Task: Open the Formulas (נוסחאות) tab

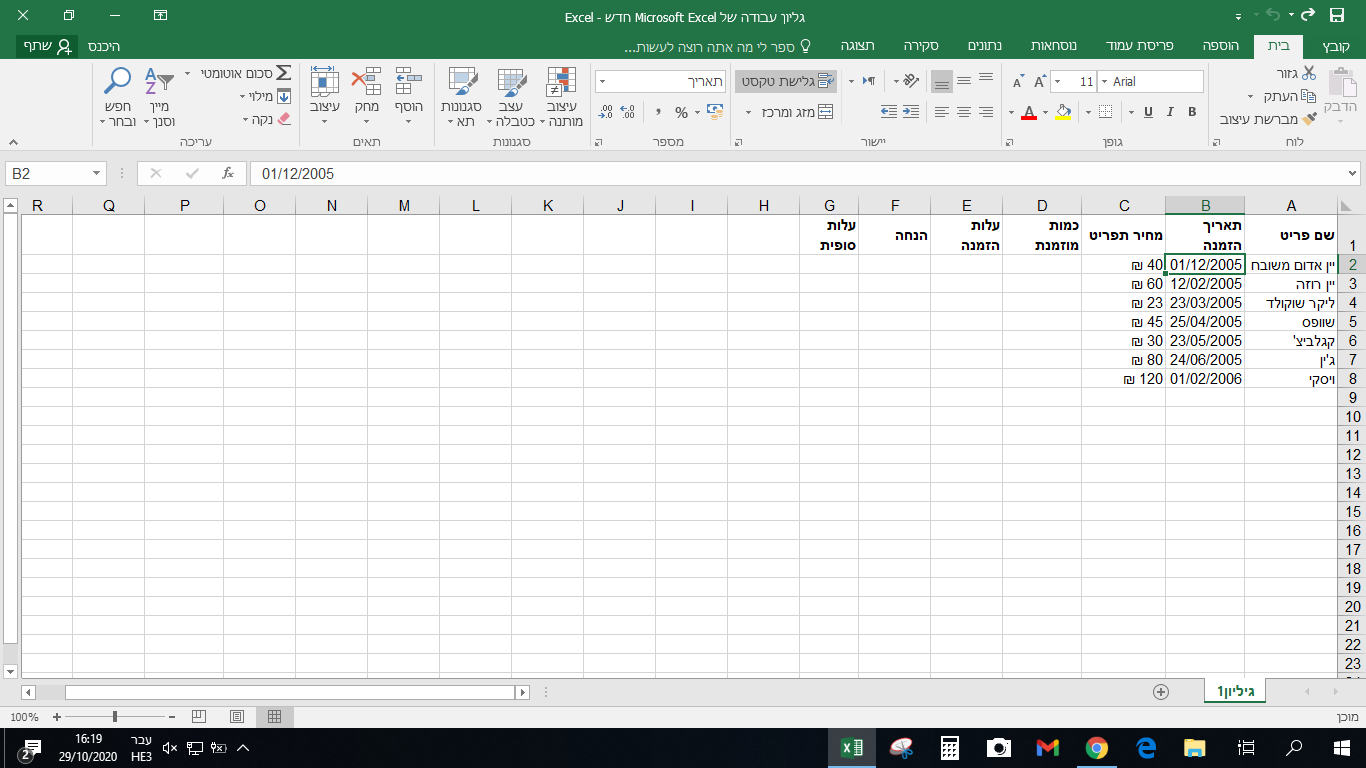Action: coord(1053,46)
